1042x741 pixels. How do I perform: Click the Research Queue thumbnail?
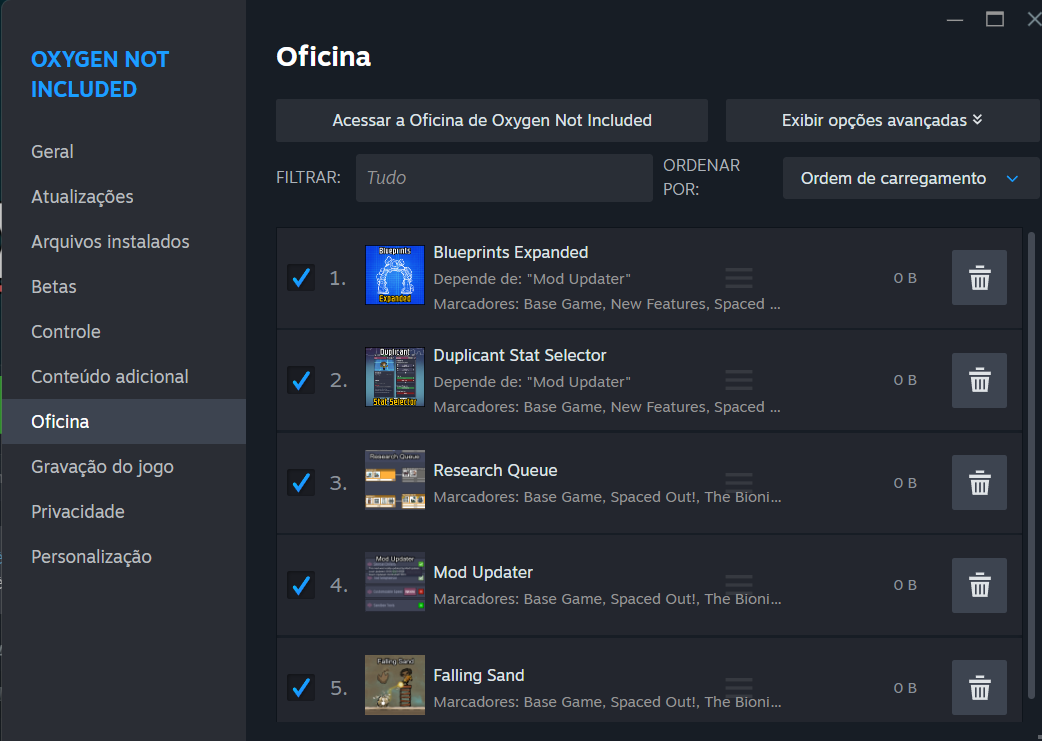395,480
